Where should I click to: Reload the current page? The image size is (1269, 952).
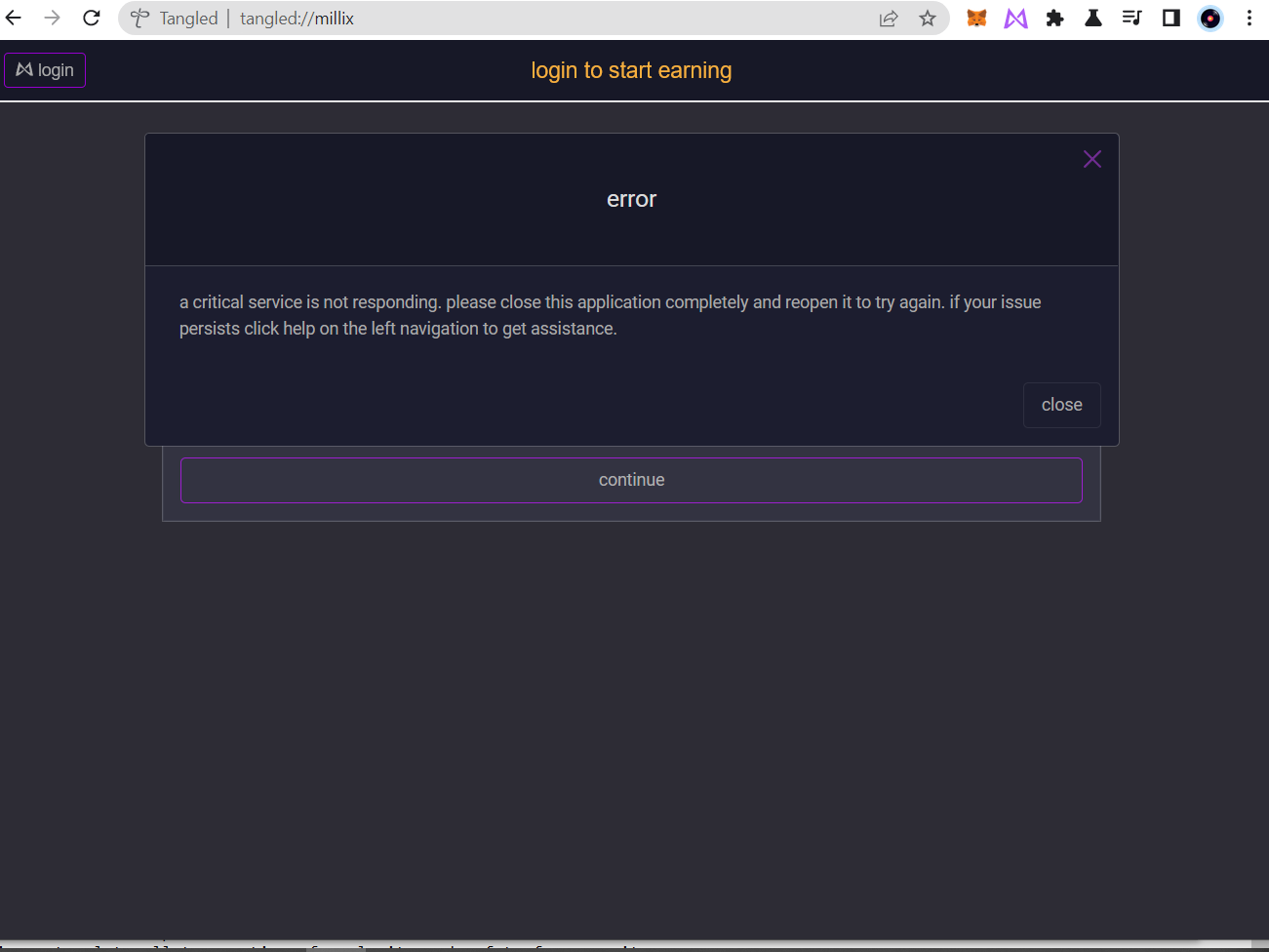92,18
